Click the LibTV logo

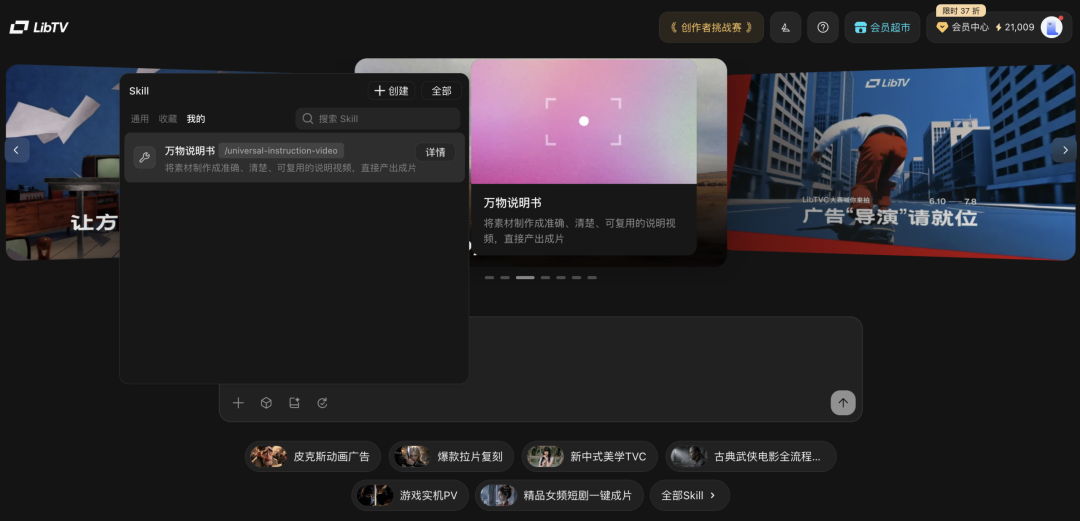pos(39,28)
